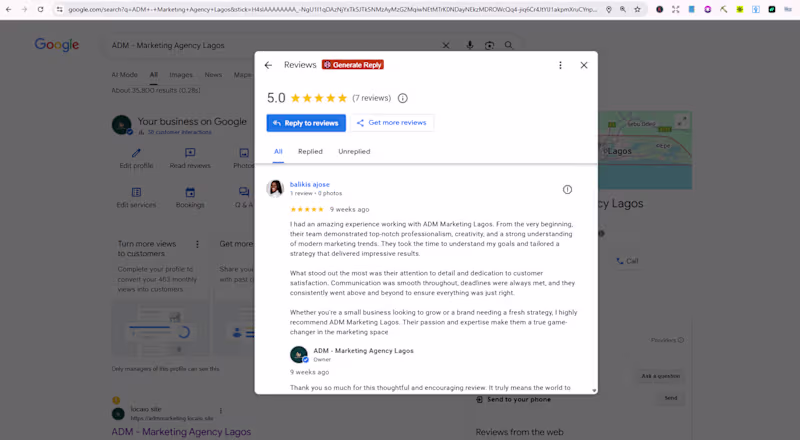Click Bookings calendar icon
The height and width of the screenshot is (440, 800).
190,192
